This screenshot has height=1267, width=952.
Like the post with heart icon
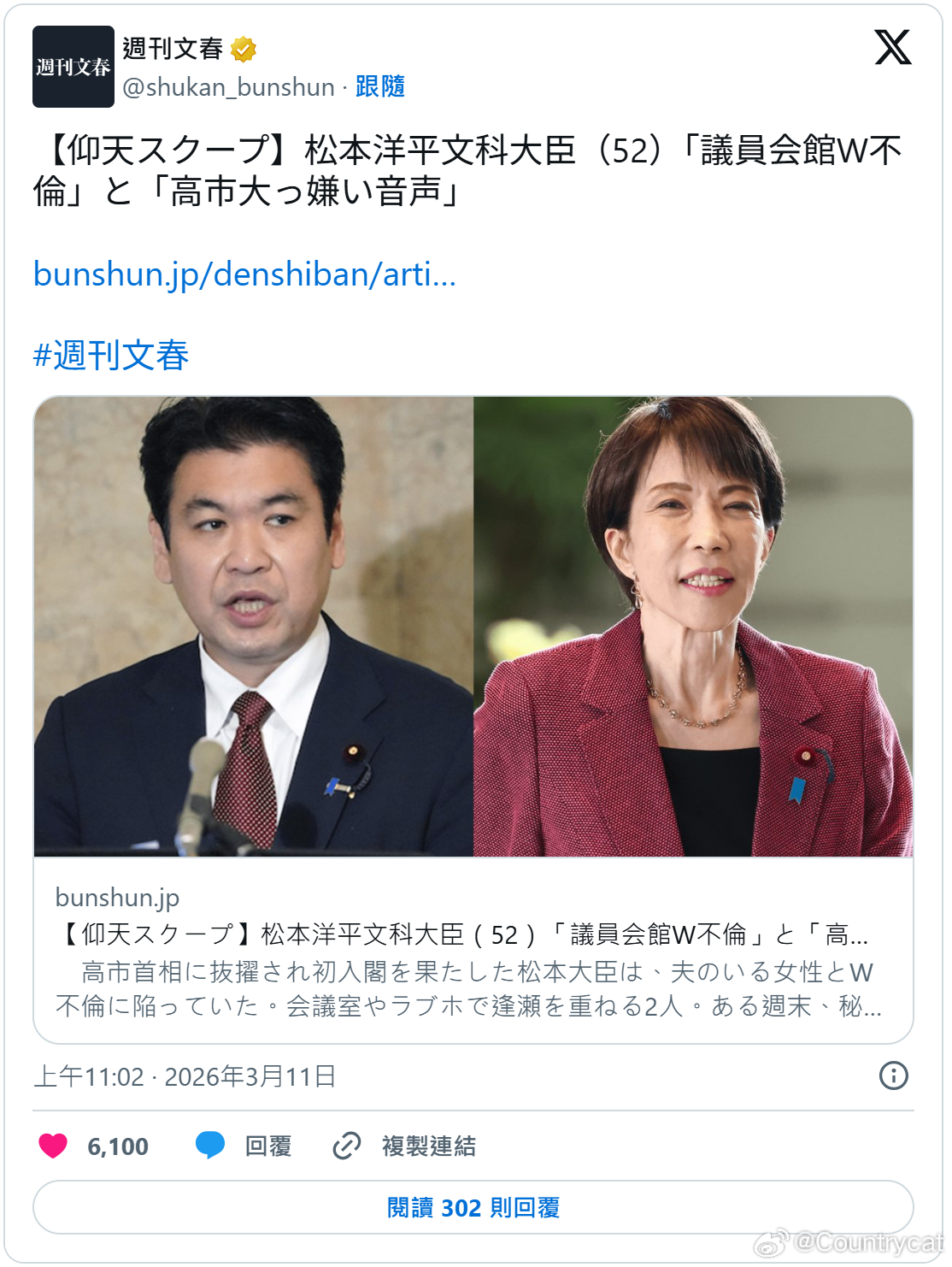click(x=53, y=1146)
